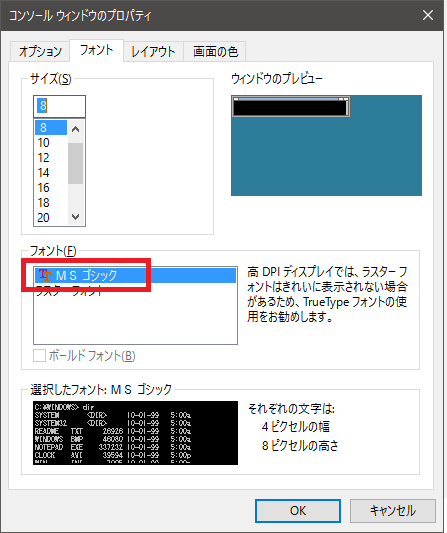Viewport: 447px width, 533px height.
Task: Pick size 14 from the list
Action: click(51, 173)
